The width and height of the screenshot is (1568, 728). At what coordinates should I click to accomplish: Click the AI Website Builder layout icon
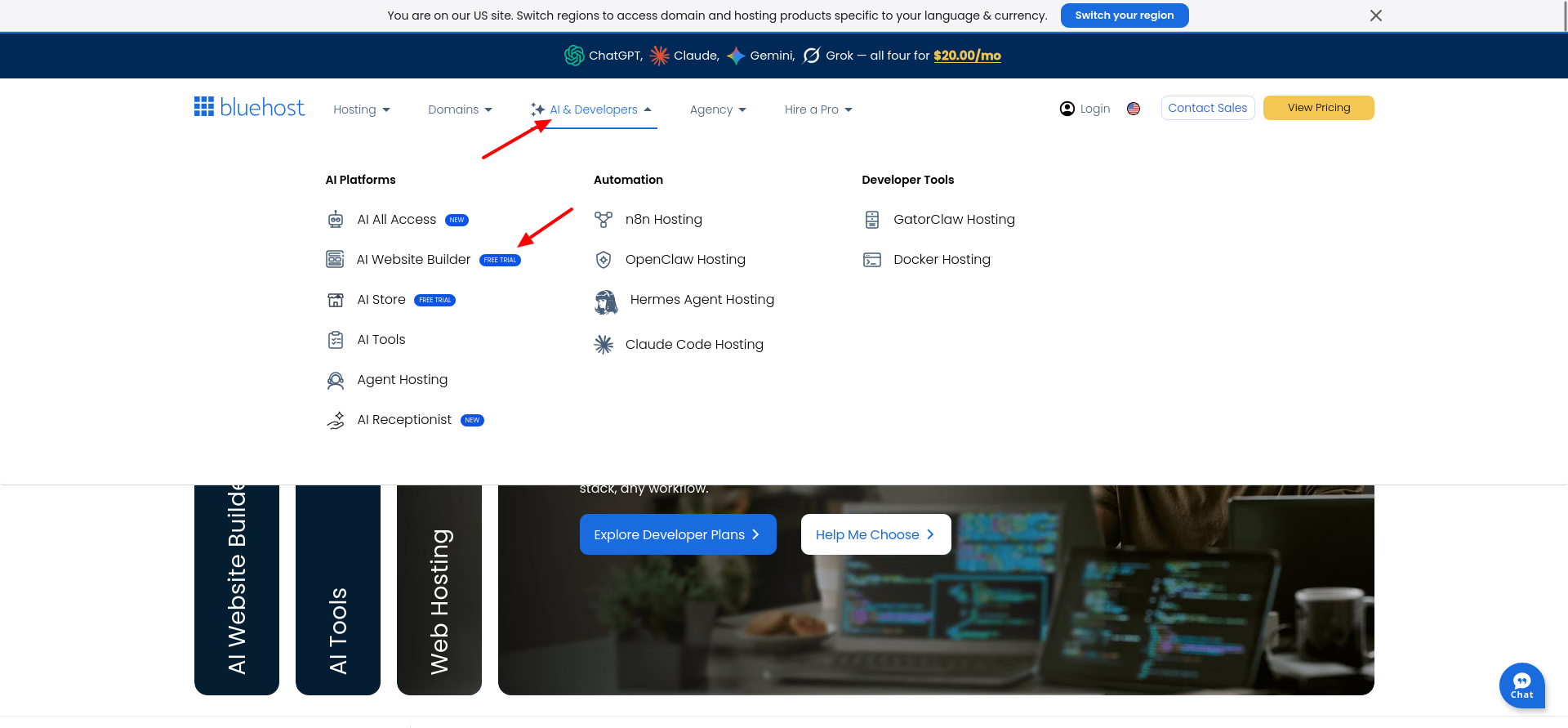pos(335,259)
